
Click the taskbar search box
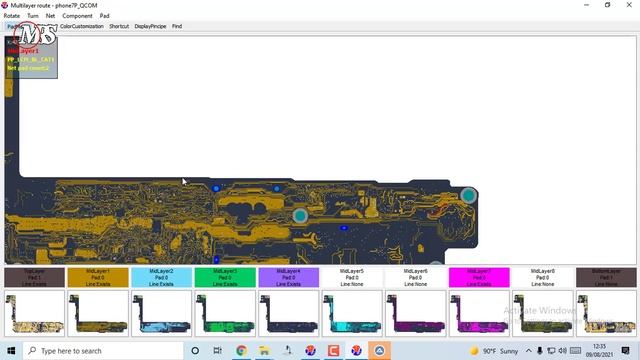(103, 351)
